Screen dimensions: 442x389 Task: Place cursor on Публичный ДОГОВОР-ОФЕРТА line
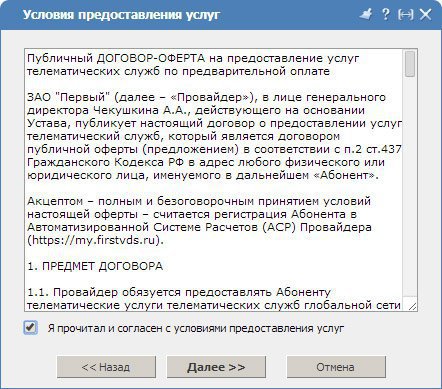click(193, 58)
